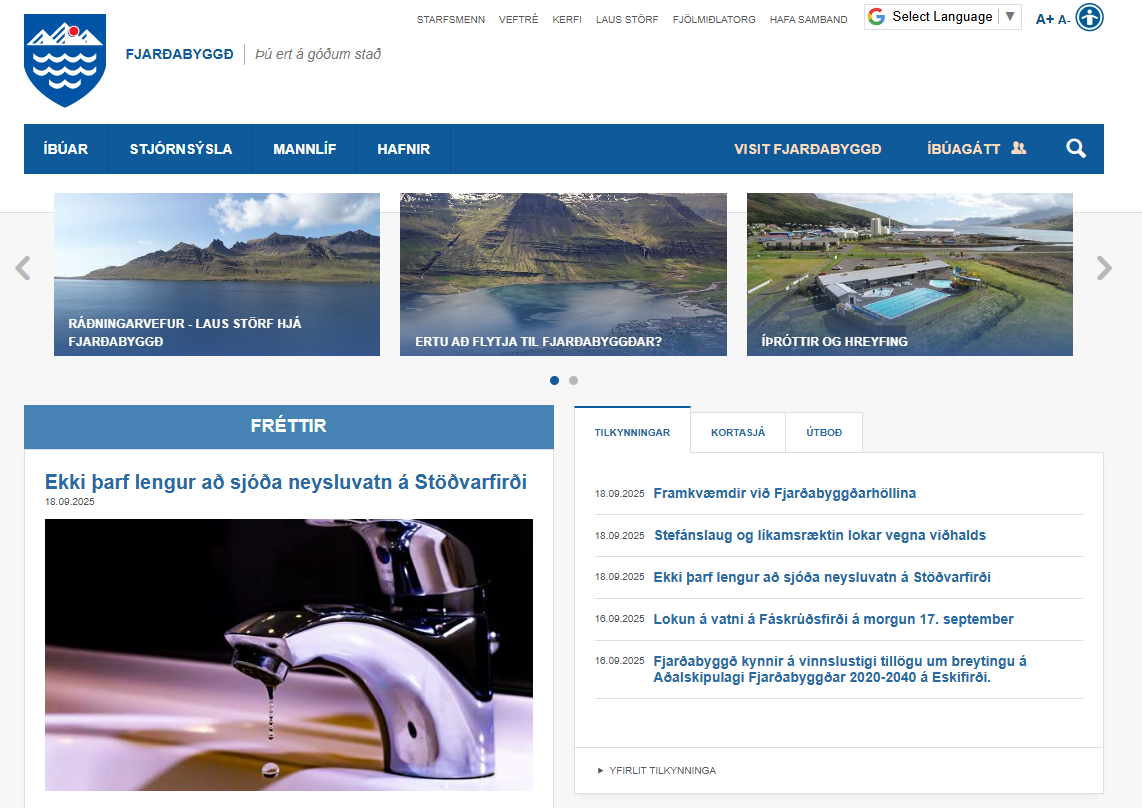Advance carousel with right arrow
Screen dimensions: 1142x808
click(1103, 268)
